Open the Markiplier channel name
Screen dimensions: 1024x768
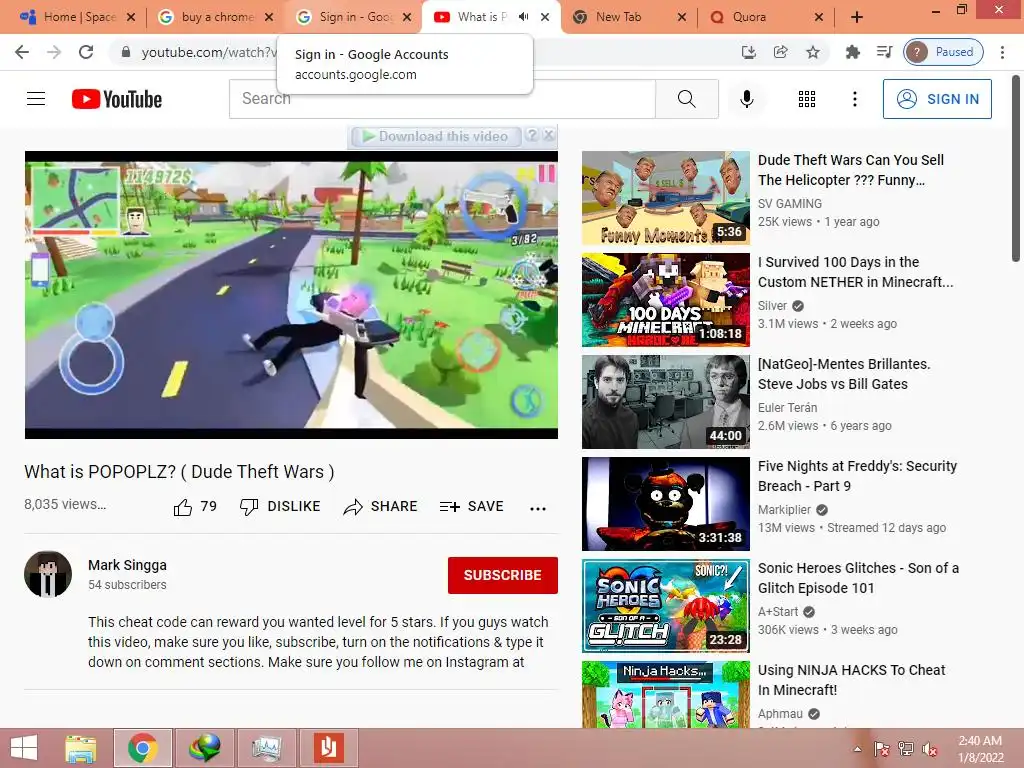[784, 509]
